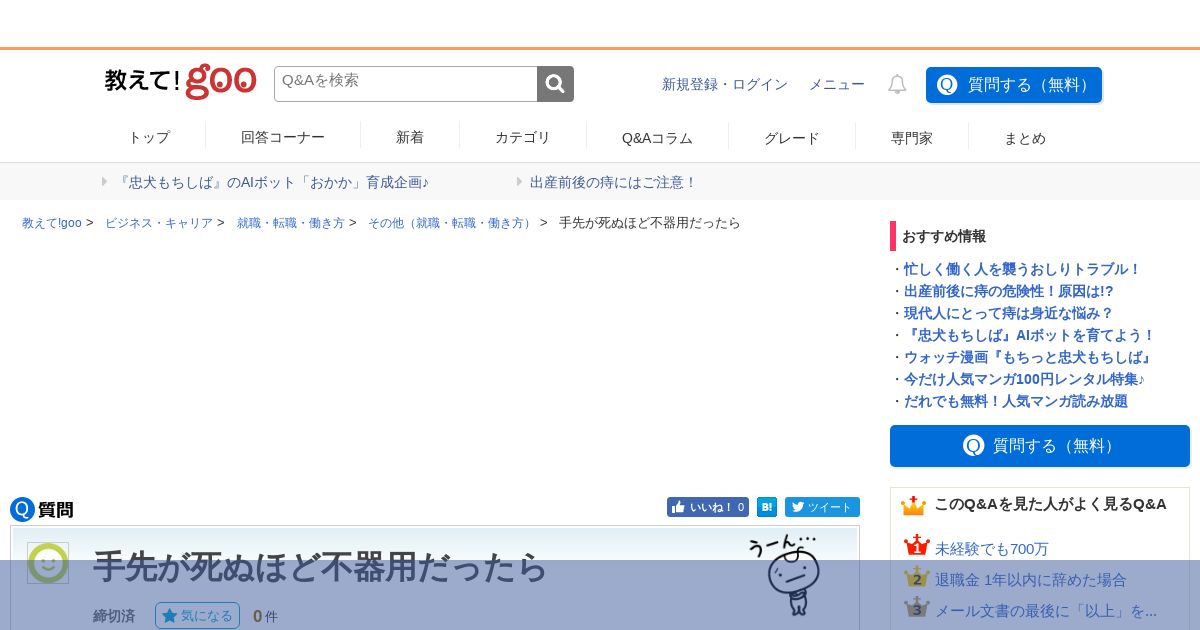Open だれでも無料！人気マンガ読み放題 link
Viewport: 1200px width, 630px height.
coord(1016,401)
